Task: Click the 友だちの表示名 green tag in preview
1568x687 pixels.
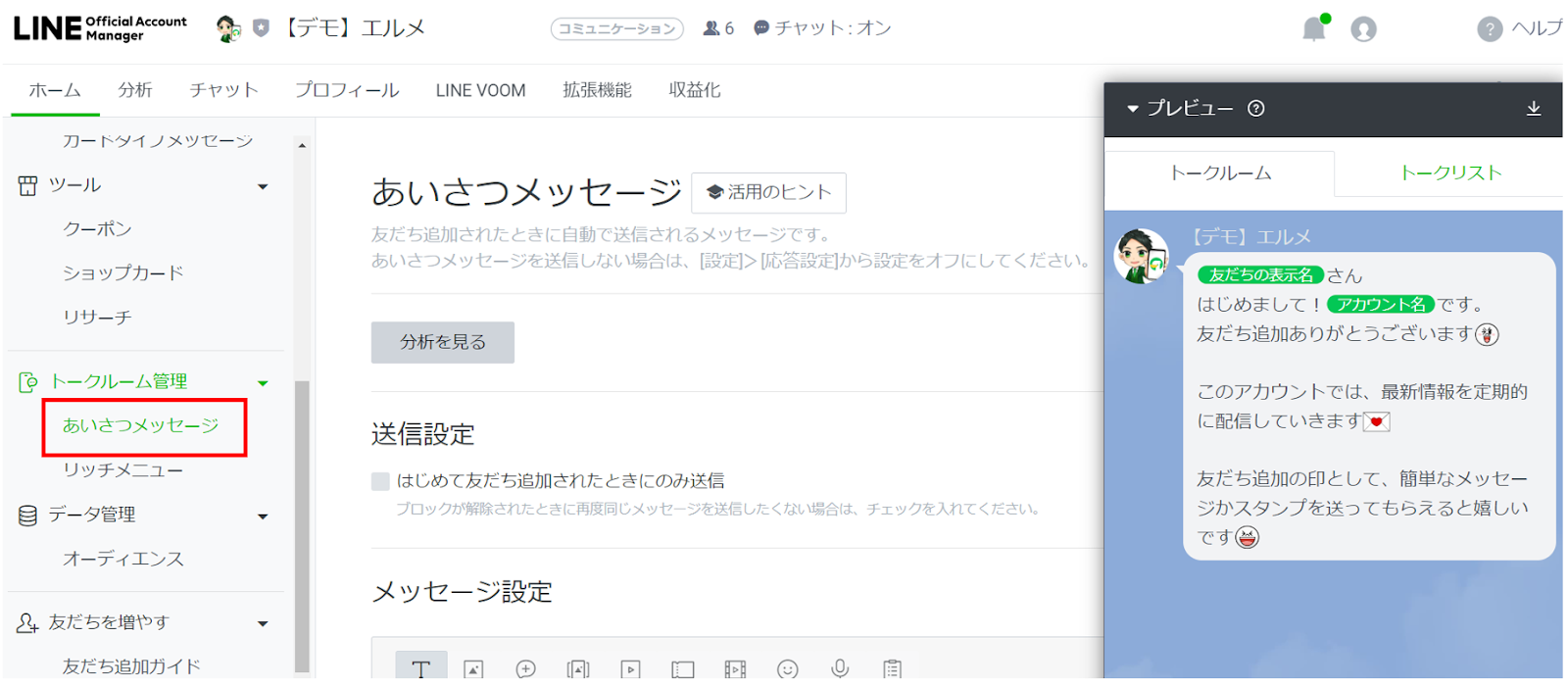Action: pos(1260,275)
